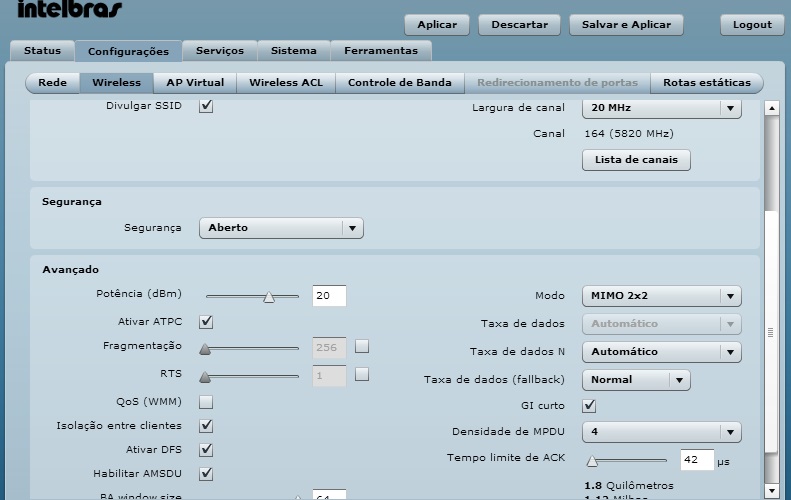Screen dimensions: 791x500
Task: Toggle the Habilitar AMSDU checkbox
Action: coord(206,474)
